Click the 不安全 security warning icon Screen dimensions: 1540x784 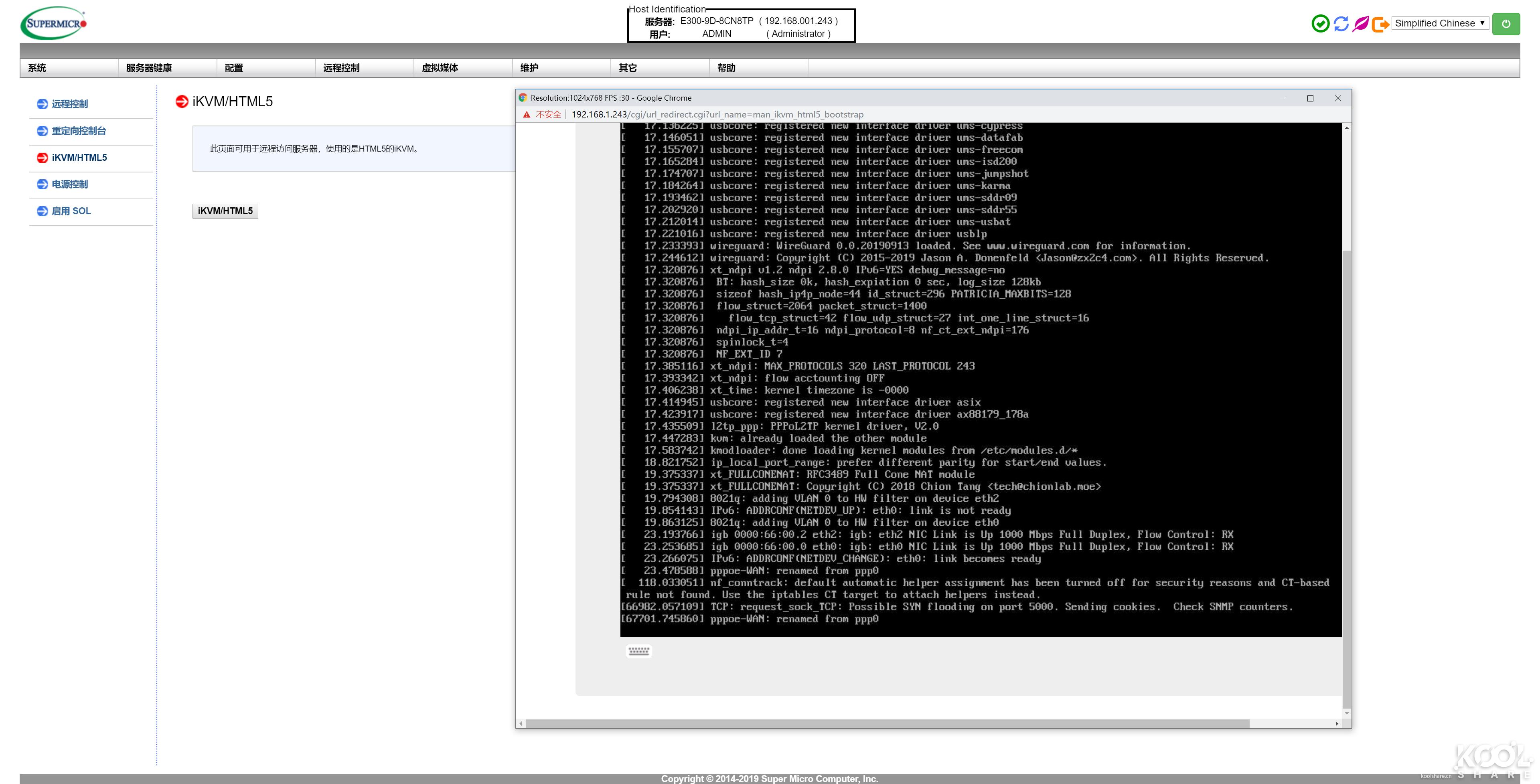pos(527,115)
